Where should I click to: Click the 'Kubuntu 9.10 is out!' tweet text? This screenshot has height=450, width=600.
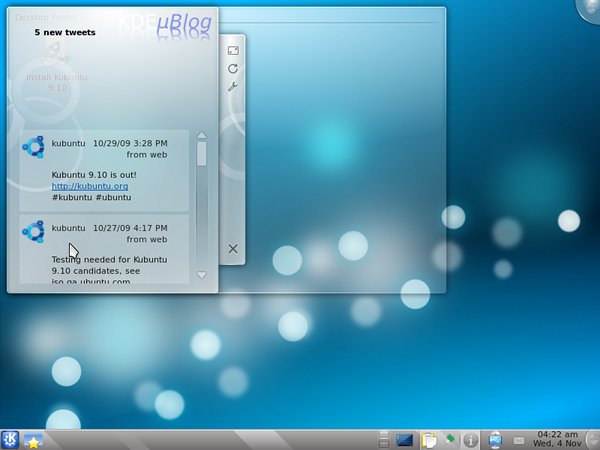pos(94,175)
